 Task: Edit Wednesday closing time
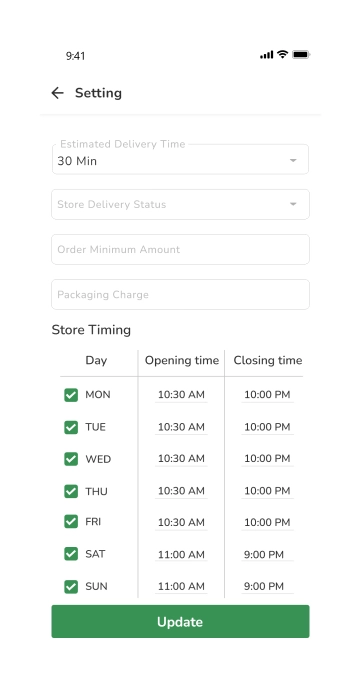coord(267,459)
